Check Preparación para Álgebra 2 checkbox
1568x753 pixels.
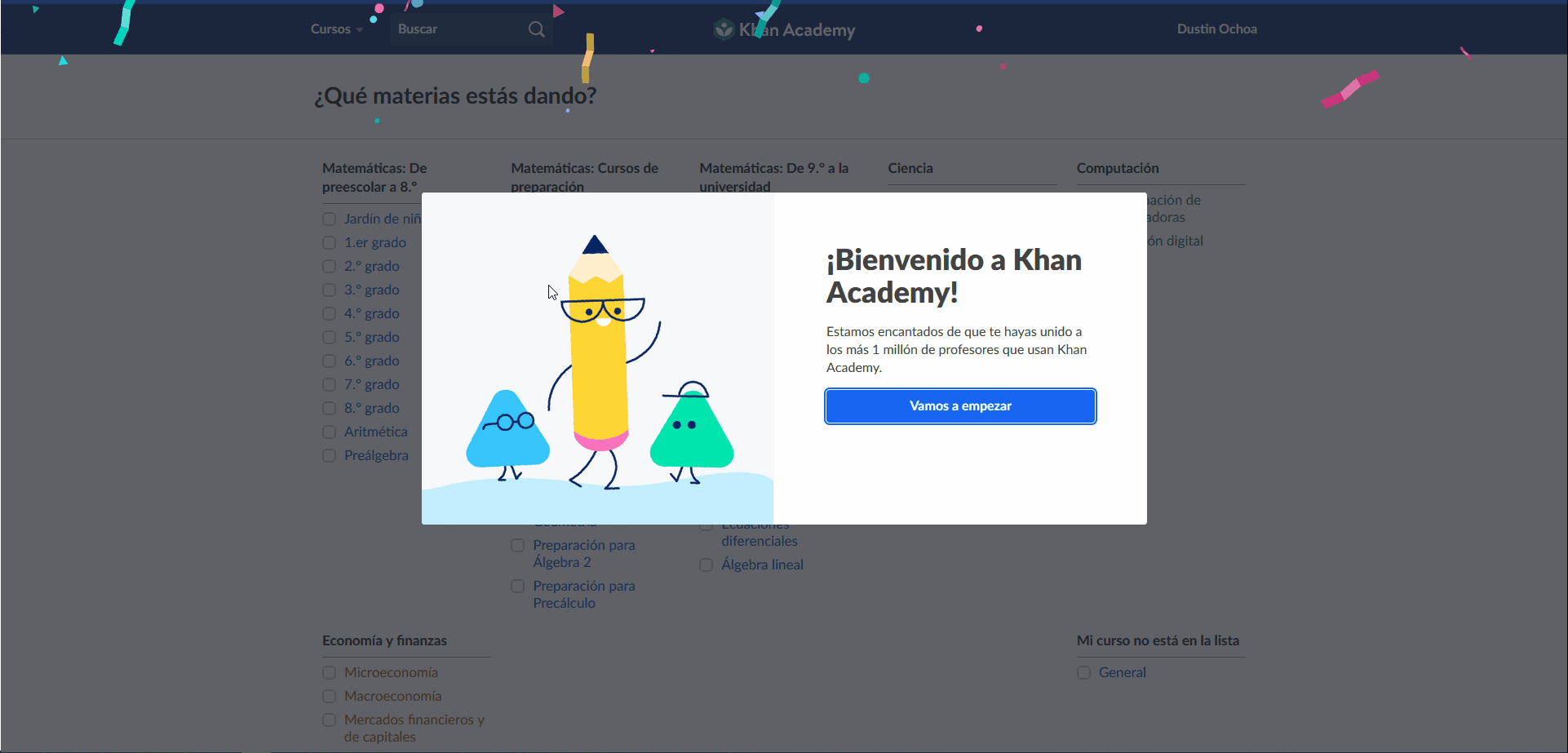tap(518, 546)
